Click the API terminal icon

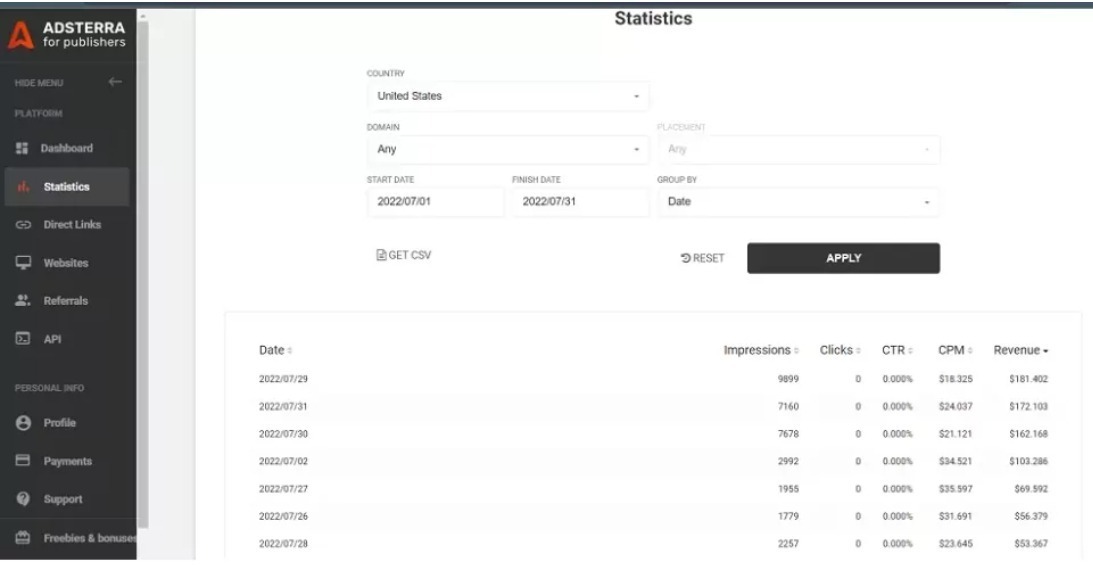click(x=23, y=339)
